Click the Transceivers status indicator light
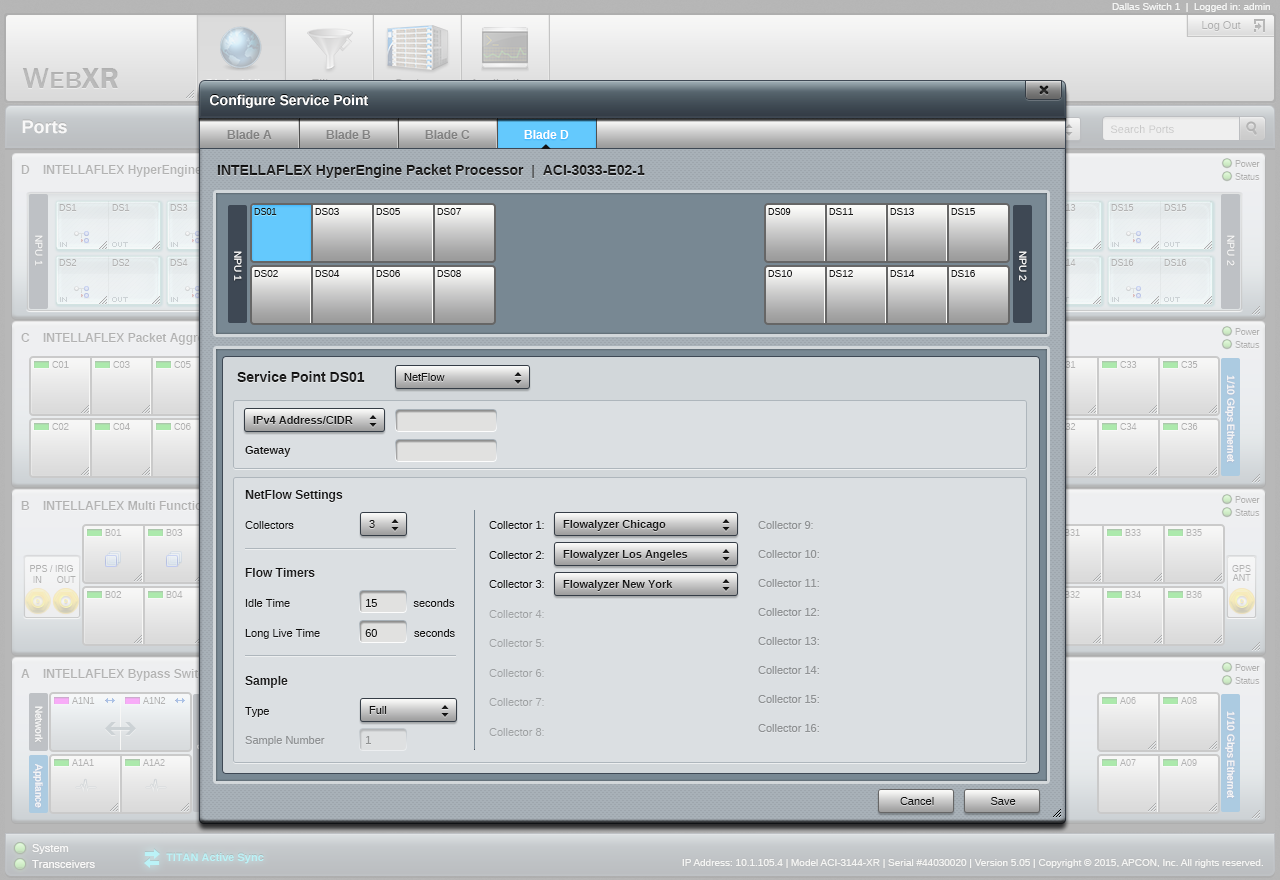Image resolution: width=1280 pixels, height=880 pixels. (20, 864)
